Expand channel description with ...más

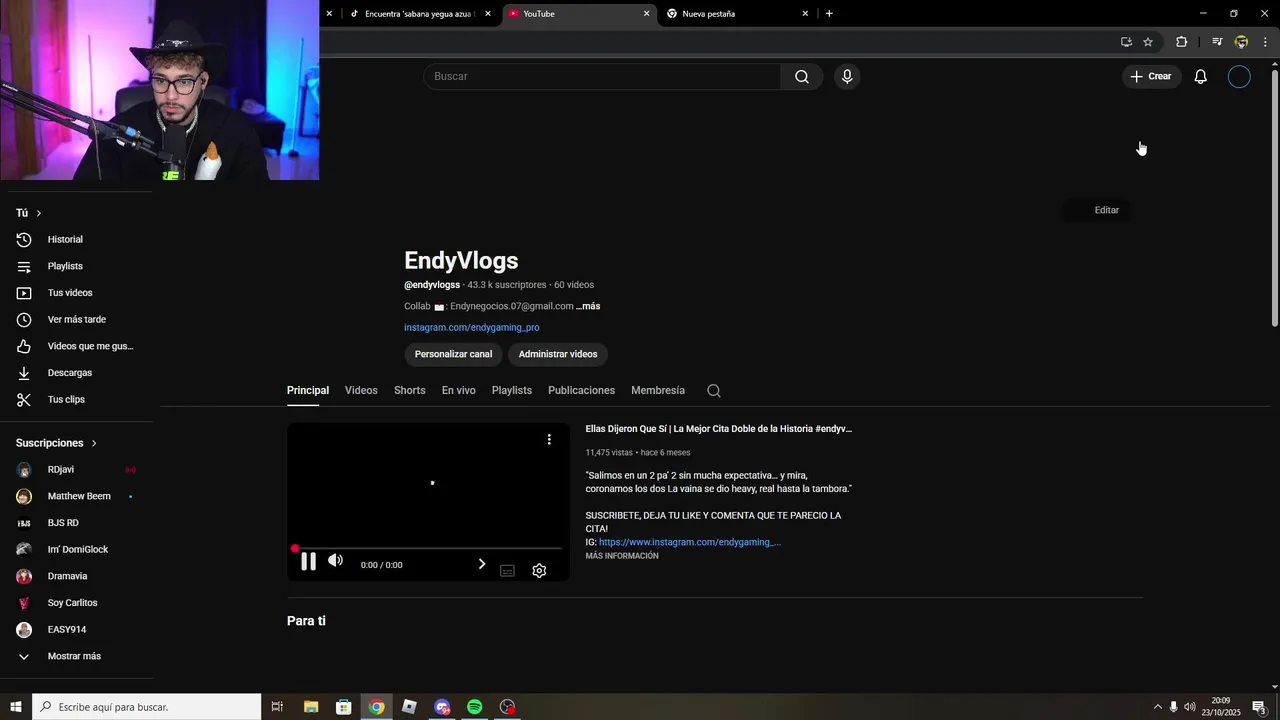pyautogui.click(x=588, y=306)
